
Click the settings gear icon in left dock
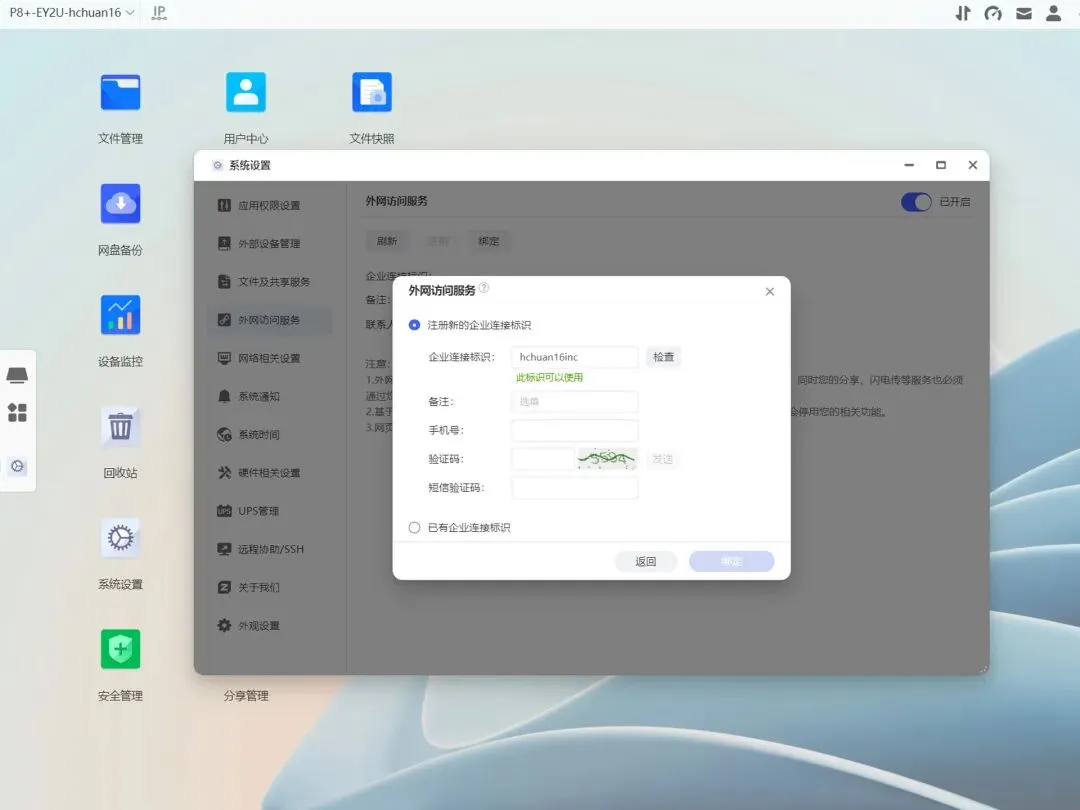click(x=17, y=466)
